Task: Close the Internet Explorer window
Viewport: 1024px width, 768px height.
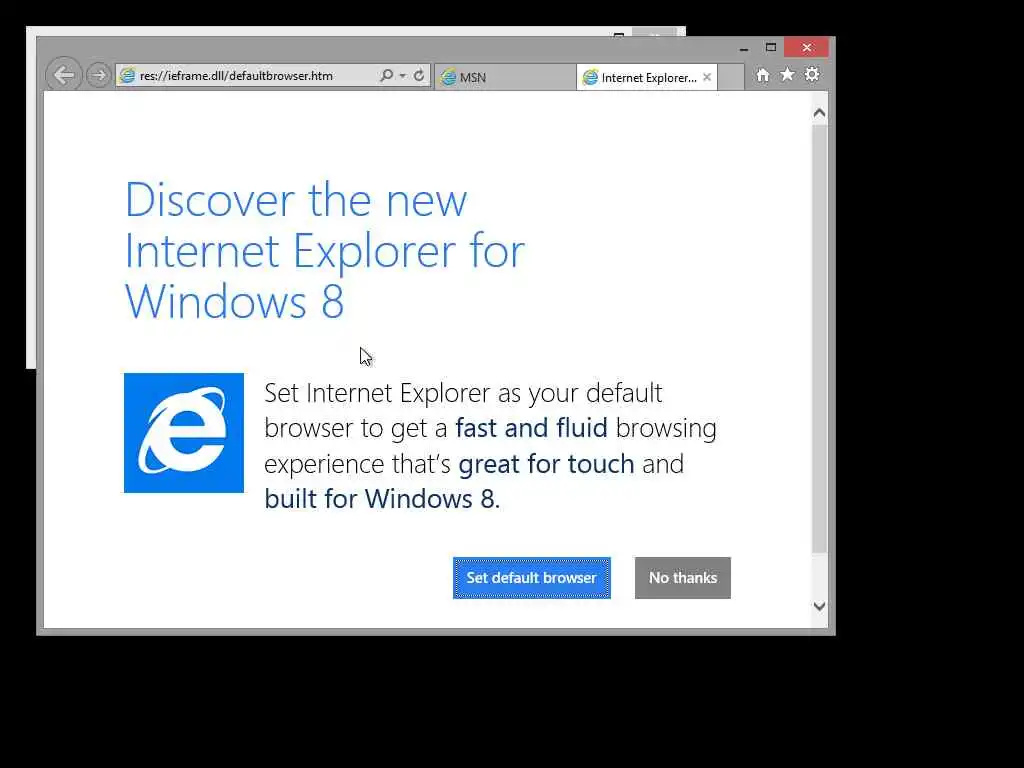Action: pos(807,48)
